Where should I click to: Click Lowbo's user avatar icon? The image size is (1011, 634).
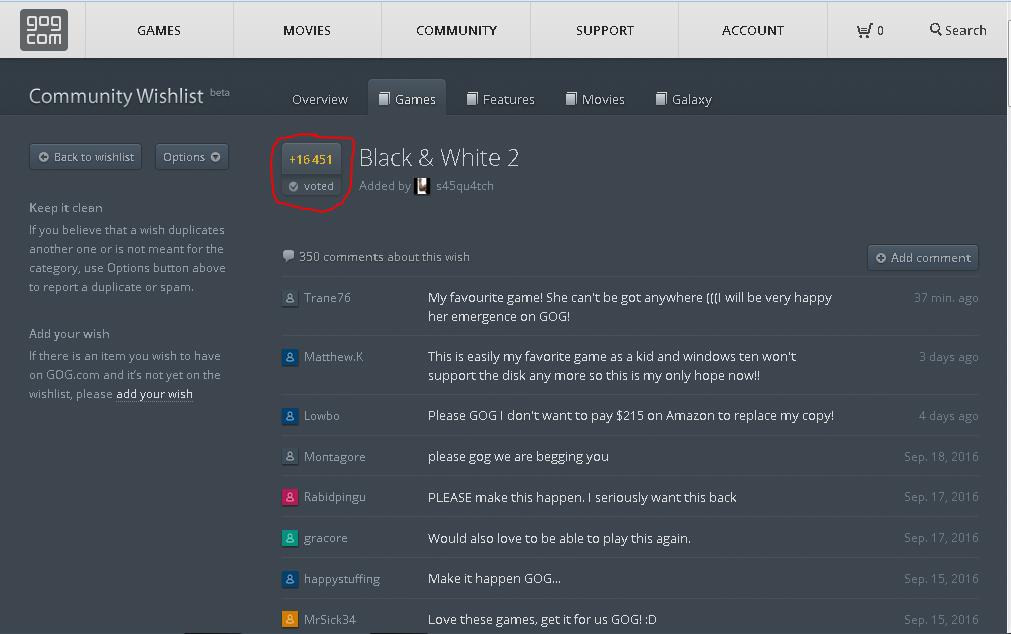pyautogui.click(x=290, y=416)
